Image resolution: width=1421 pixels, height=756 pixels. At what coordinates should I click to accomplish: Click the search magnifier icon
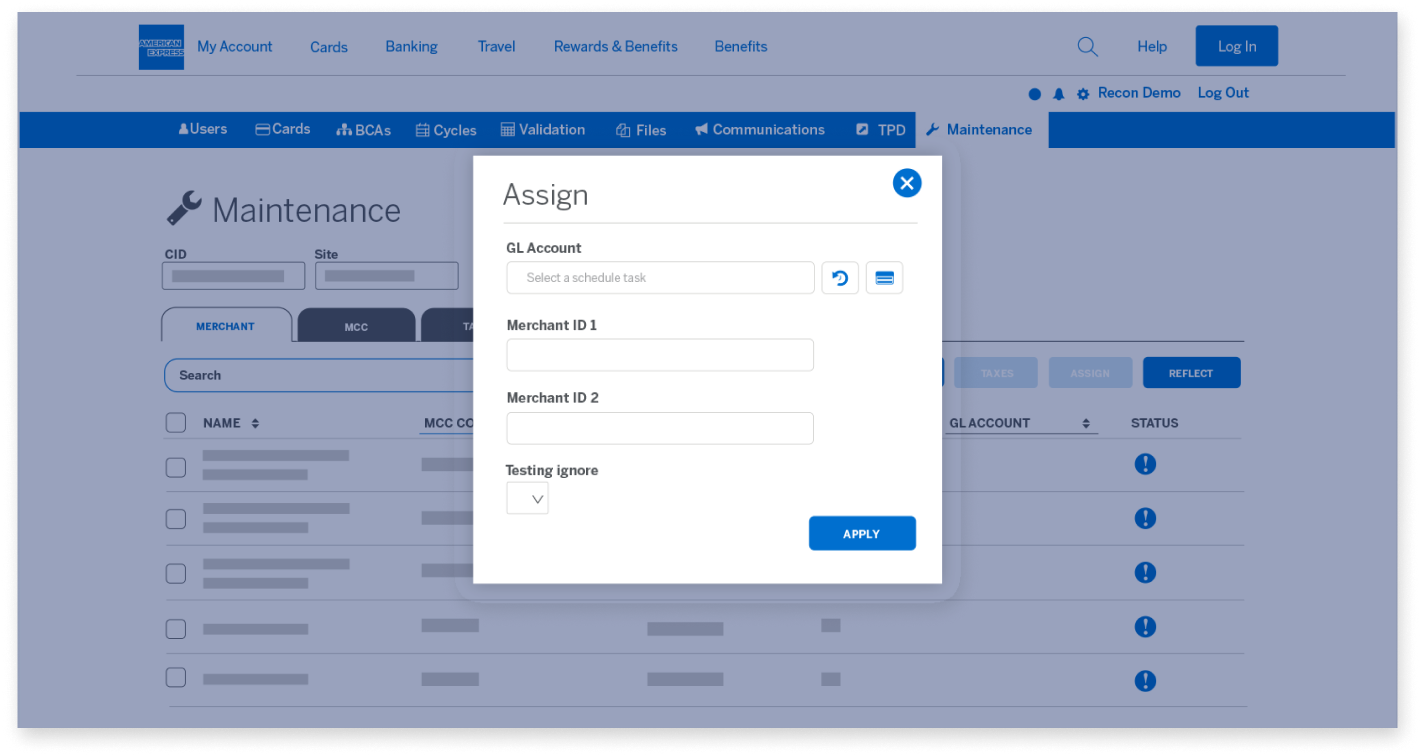click(1087, 47)
